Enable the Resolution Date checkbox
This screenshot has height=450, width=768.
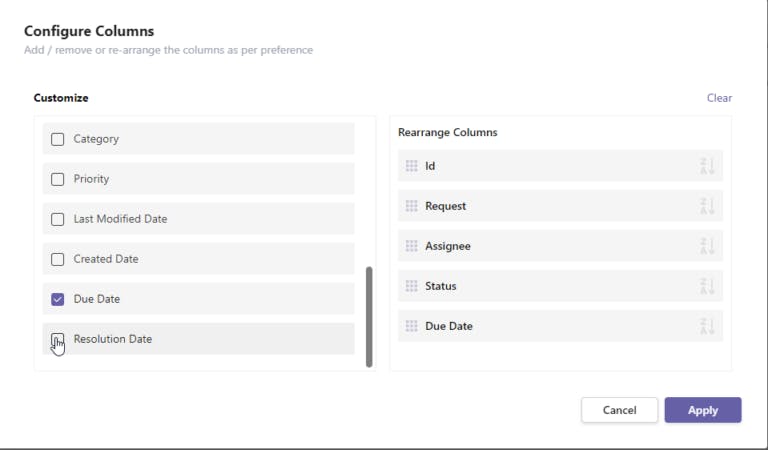tap(58, 339)
